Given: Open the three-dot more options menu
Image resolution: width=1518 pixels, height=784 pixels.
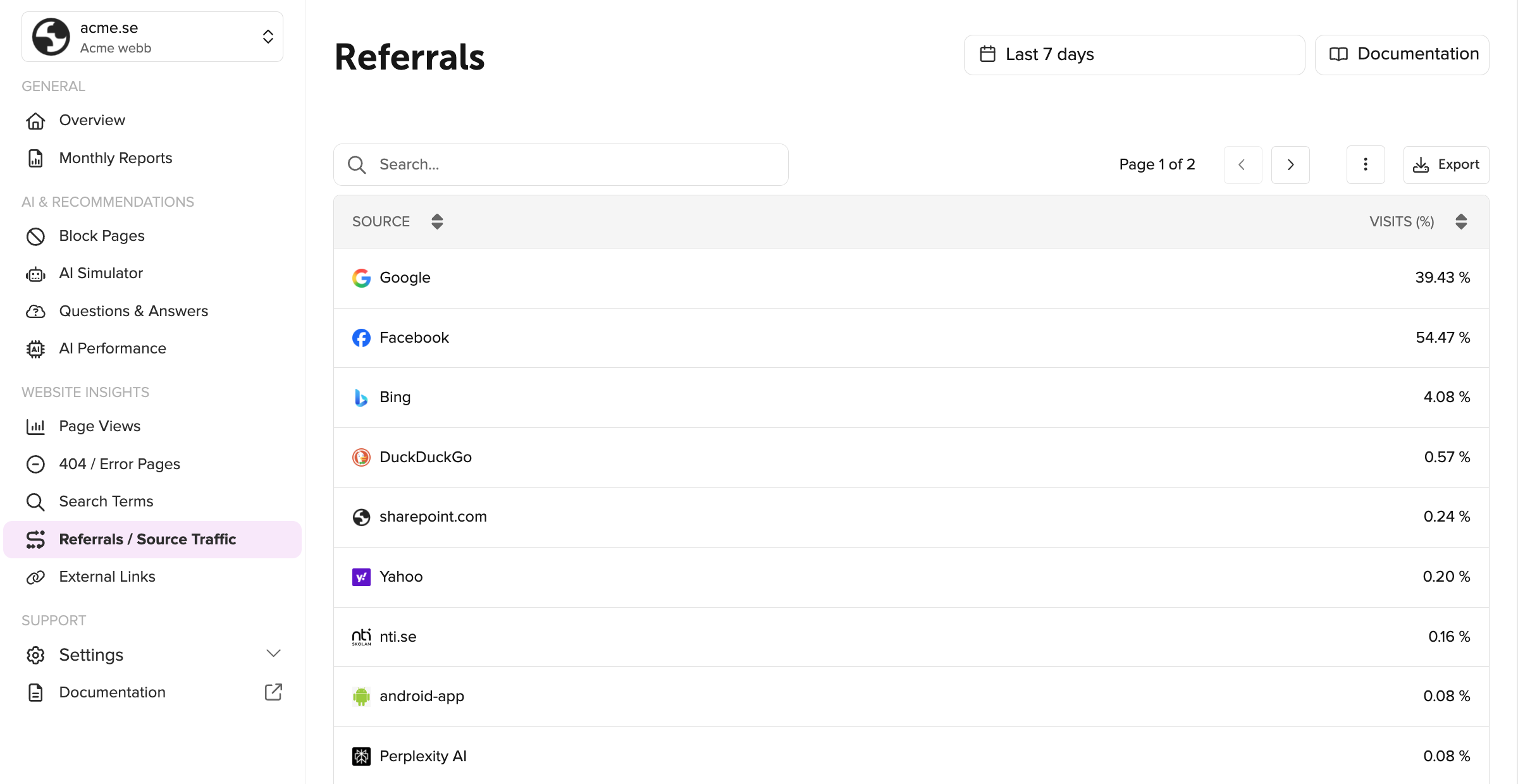Looking at the screenshot, I should (1366, 164).
